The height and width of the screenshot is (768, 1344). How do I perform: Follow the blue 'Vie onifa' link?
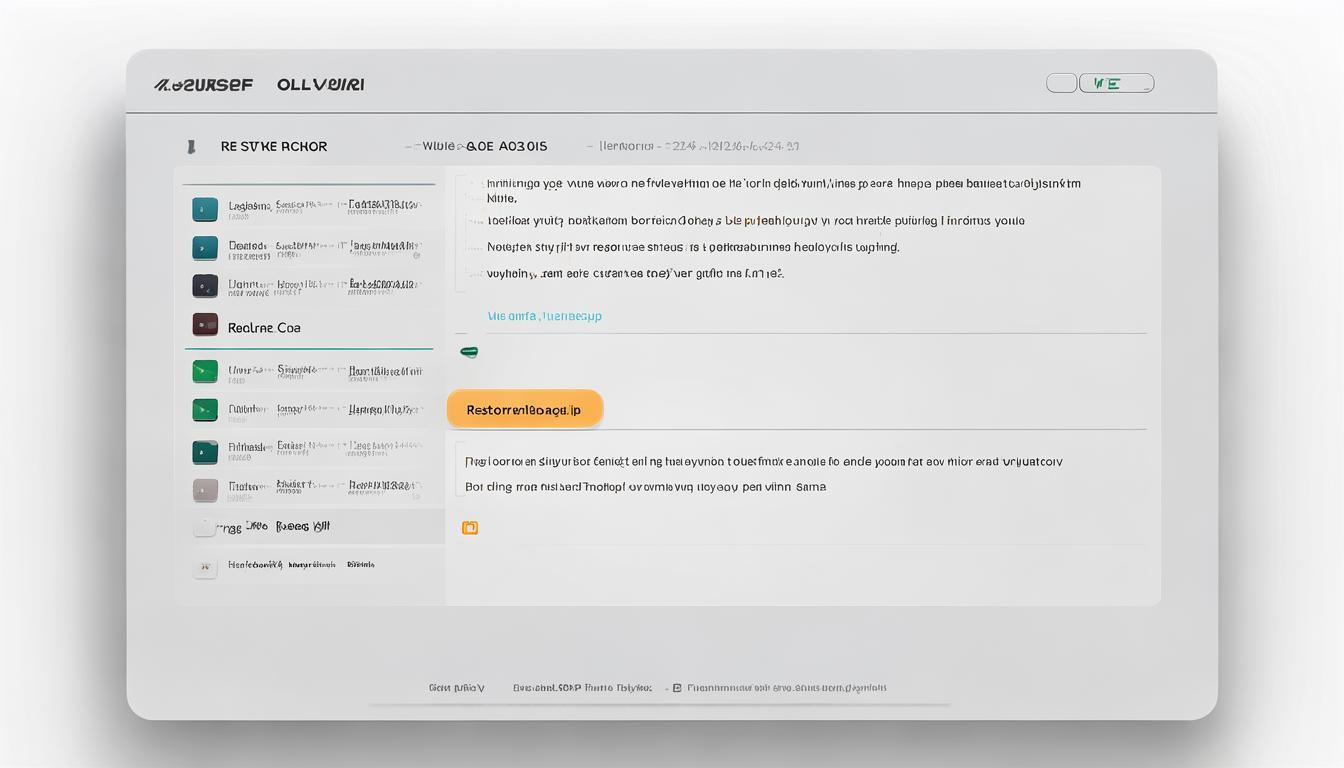[x=544, y=316]
